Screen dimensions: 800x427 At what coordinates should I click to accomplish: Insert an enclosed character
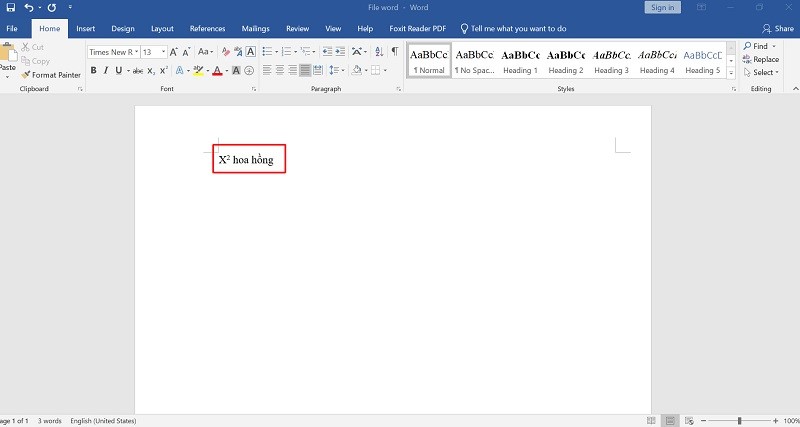pos(249,70)
